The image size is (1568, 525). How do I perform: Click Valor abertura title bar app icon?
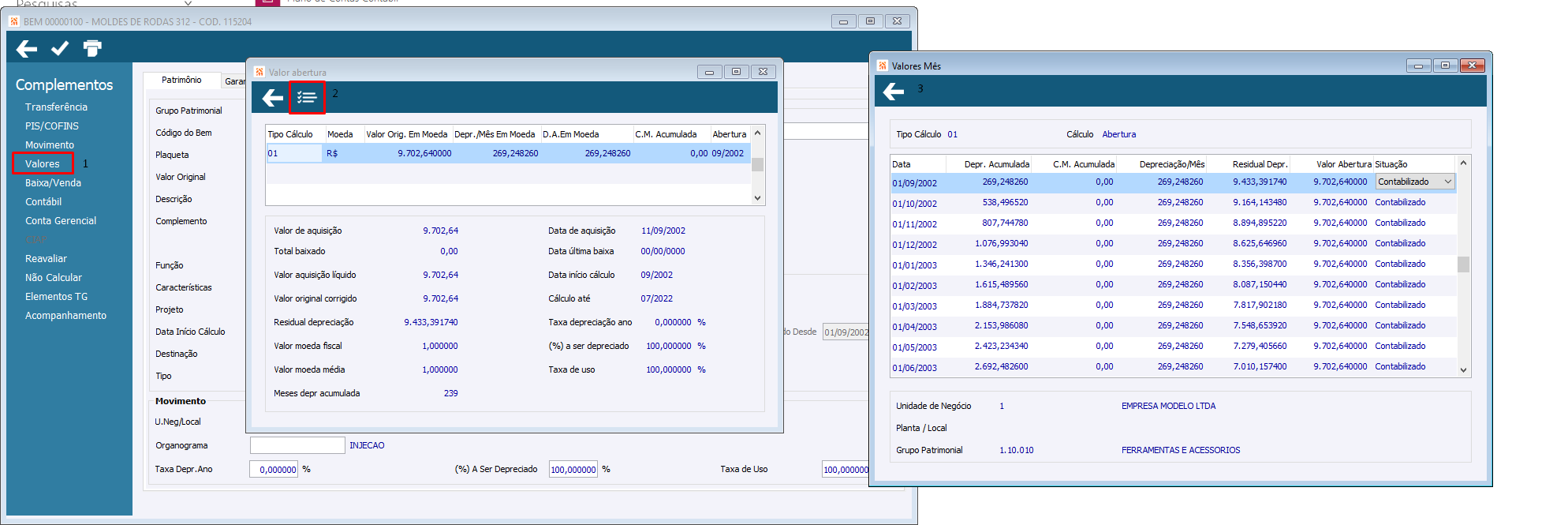[259, 72]
